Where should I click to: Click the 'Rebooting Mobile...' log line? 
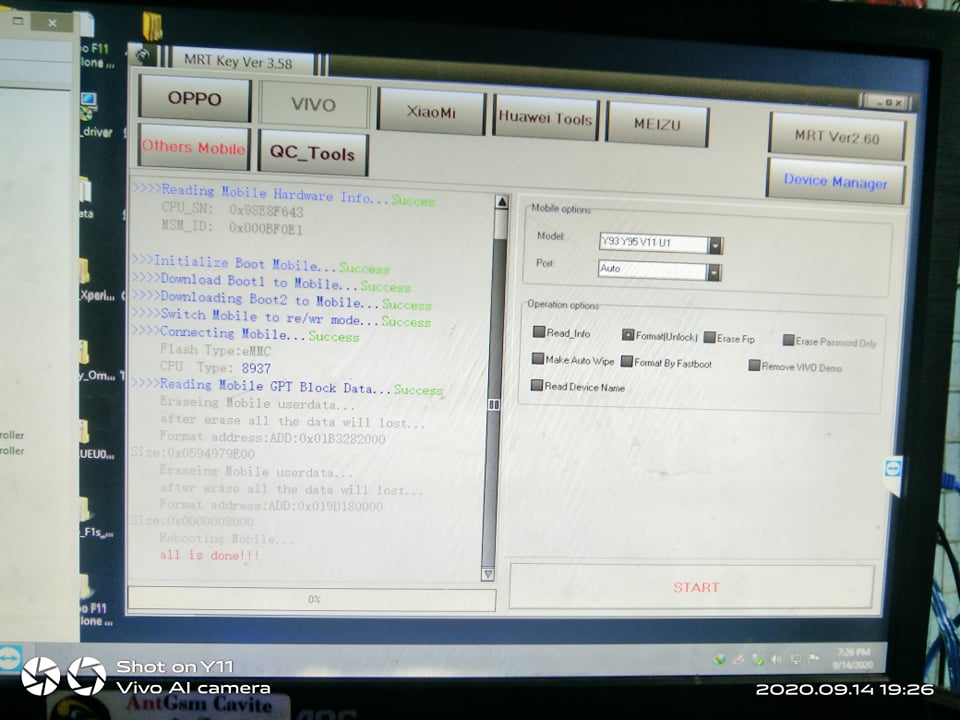coord(227,539)
